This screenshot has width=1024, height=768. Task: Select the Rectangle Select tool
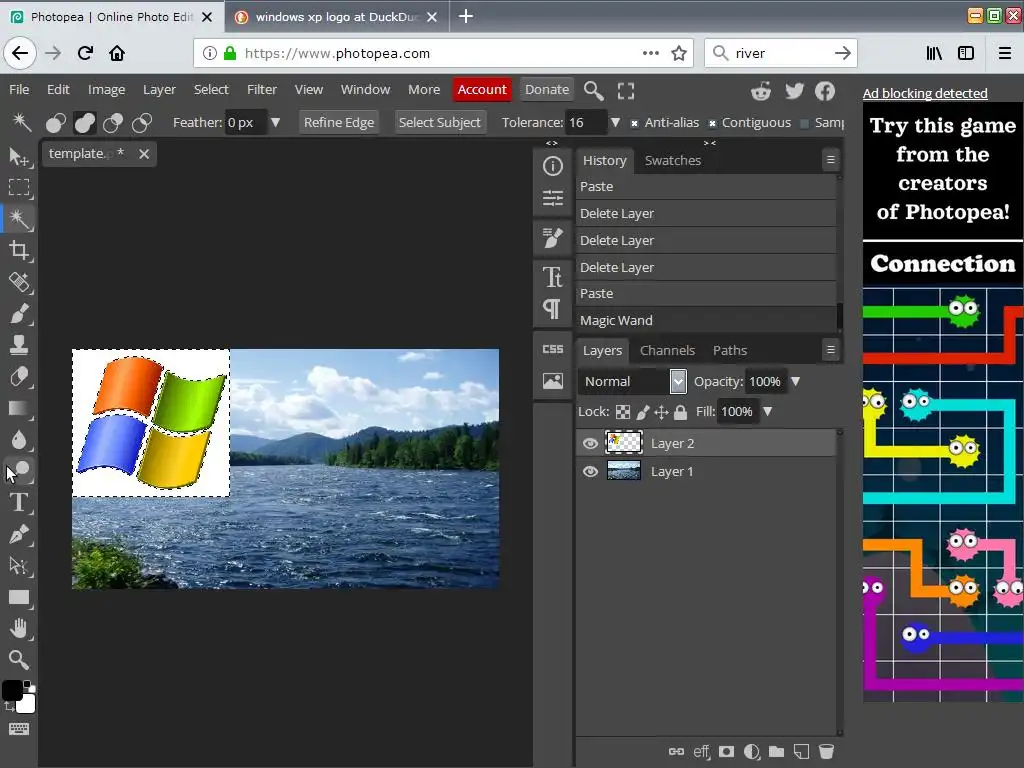point(18,188)
